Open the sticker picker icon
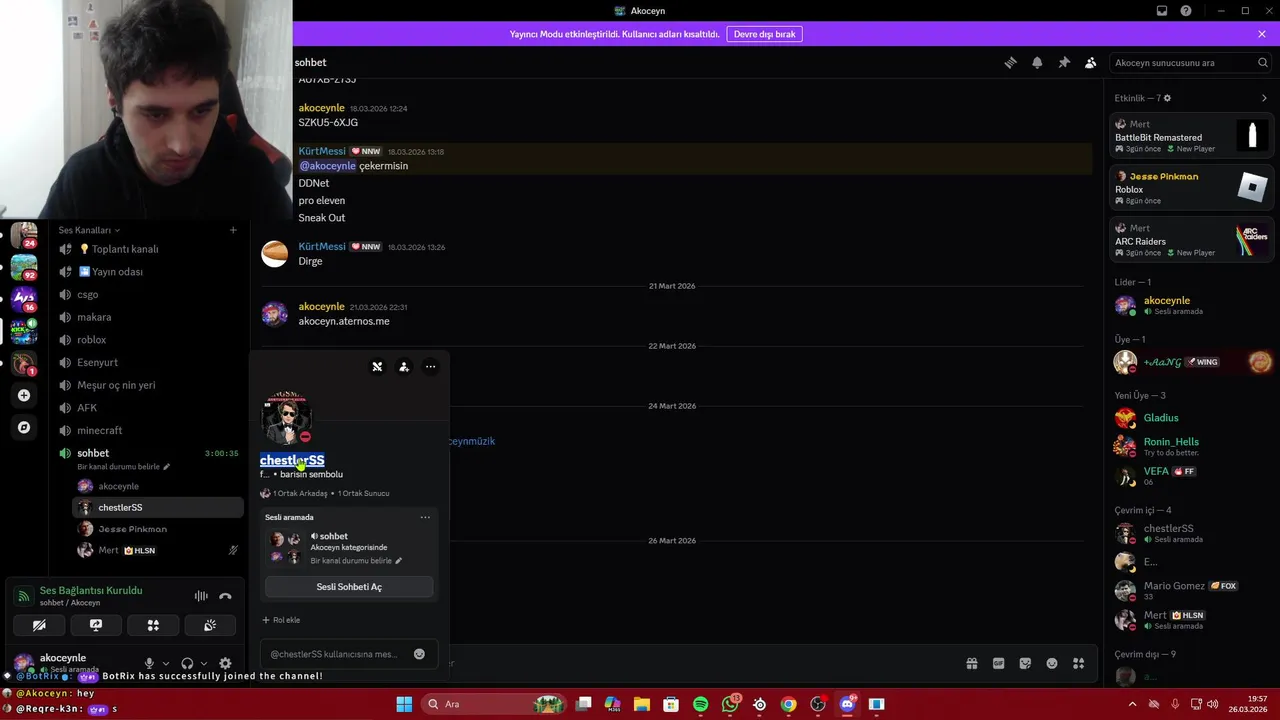Screen dimensions: 1280x720 (1025, 663)
